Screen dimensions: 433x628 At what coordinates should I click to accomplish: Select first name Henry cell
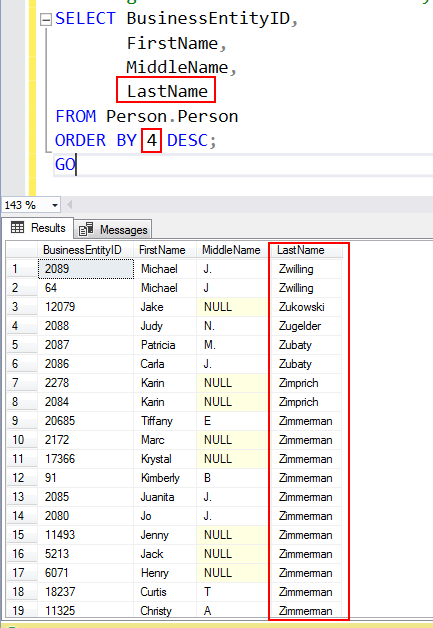point(165,573)
